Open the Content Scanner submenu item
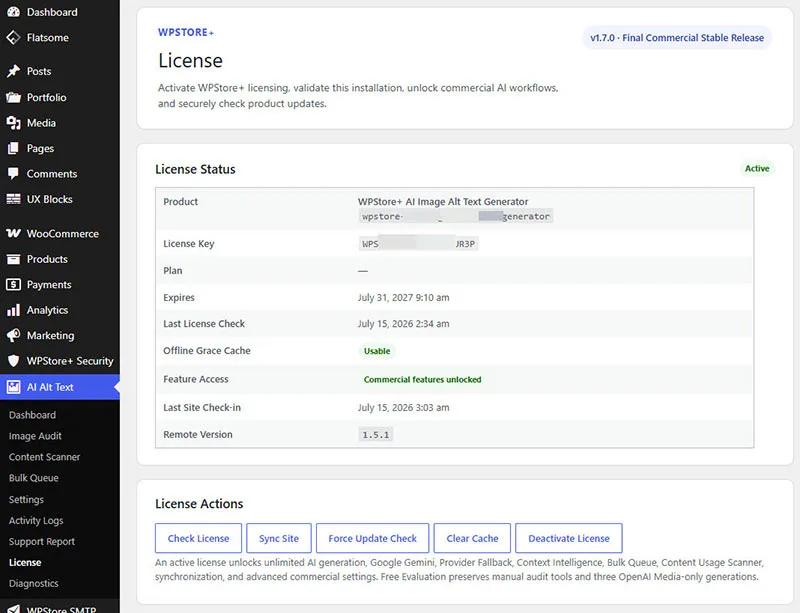The width and height of the screenshot is (800, 613). click(x=44, y=457)
